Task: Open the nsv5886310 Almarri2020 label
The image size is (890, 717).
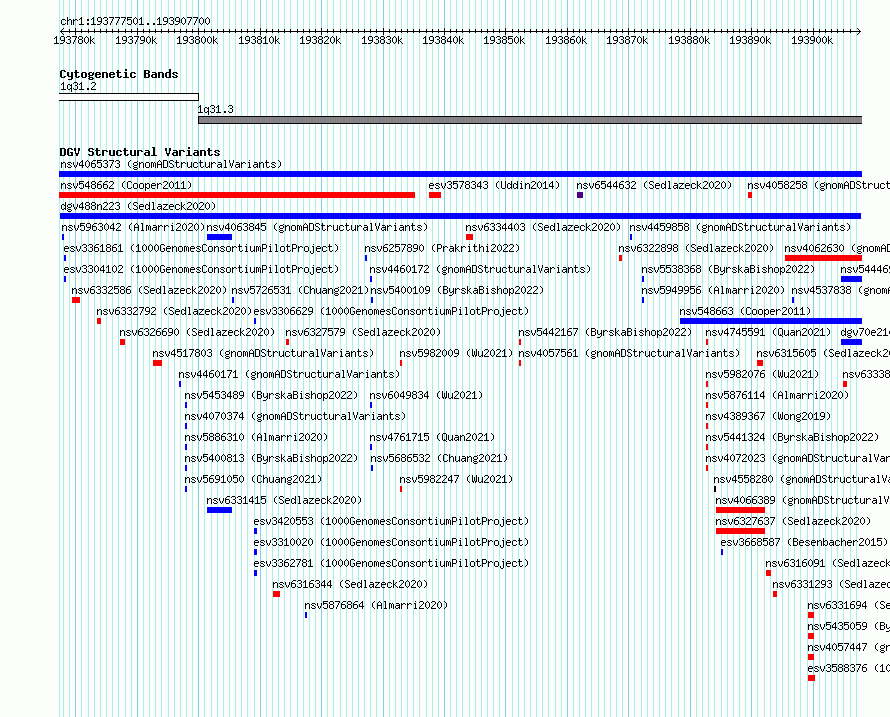Action: tap(257, 437)
